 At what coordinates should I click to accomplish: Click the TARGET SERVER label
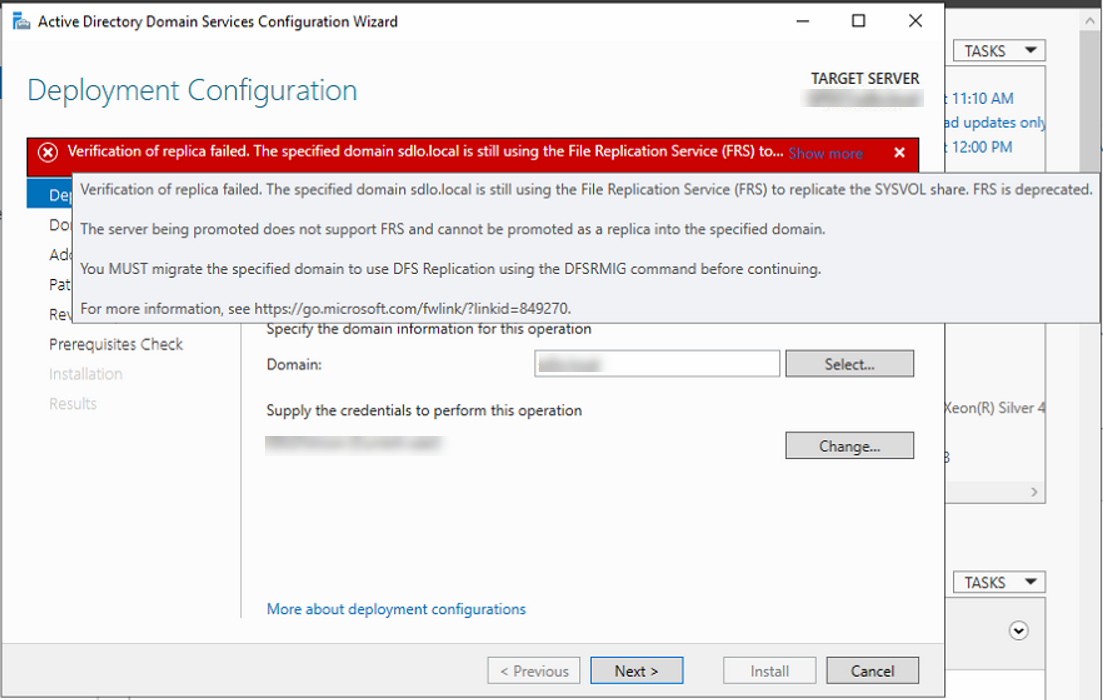click(865, 78)
